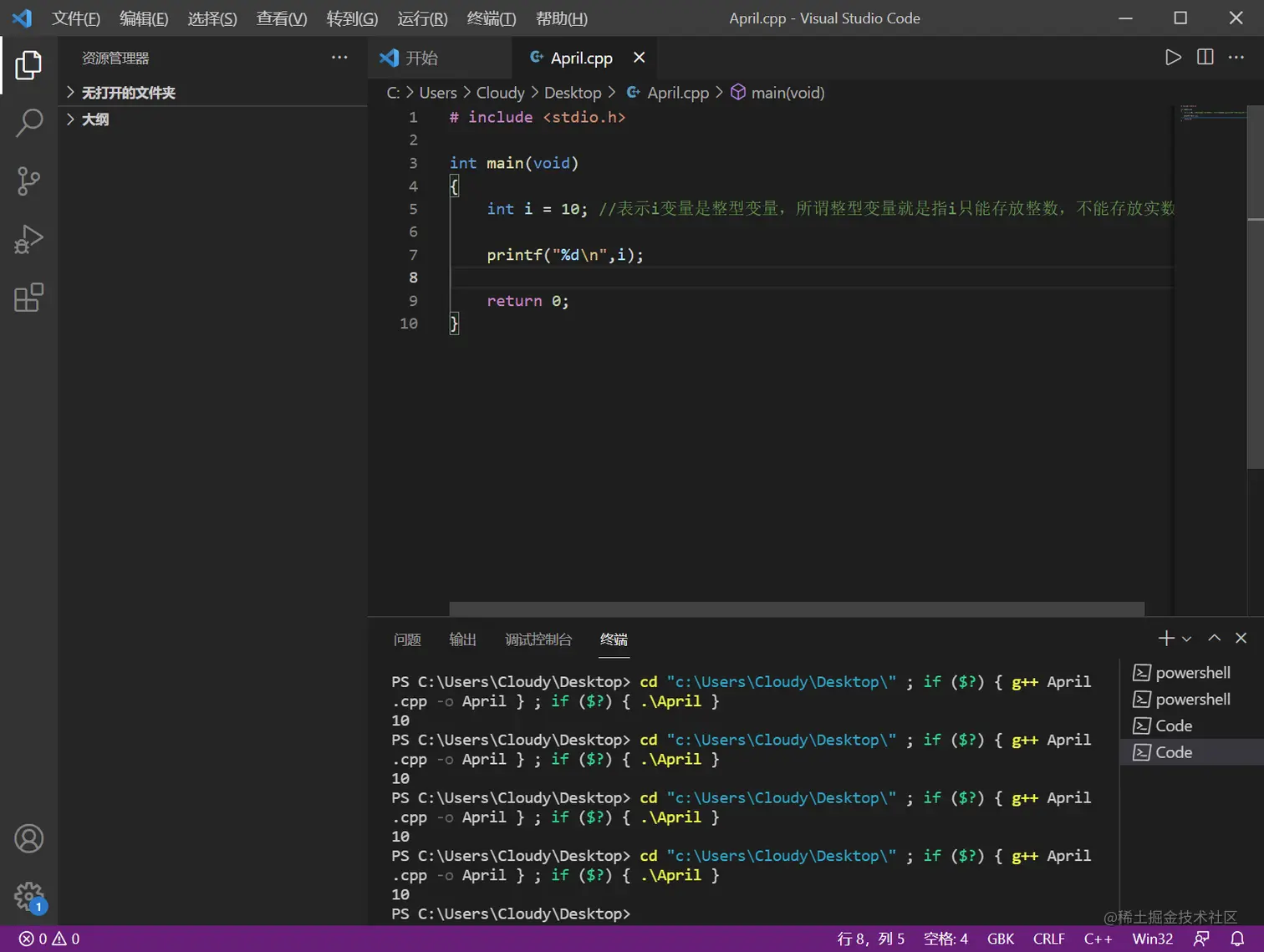Click the notifications bell in status bar
This screenshot has width=1264, height=952.
1237,939
